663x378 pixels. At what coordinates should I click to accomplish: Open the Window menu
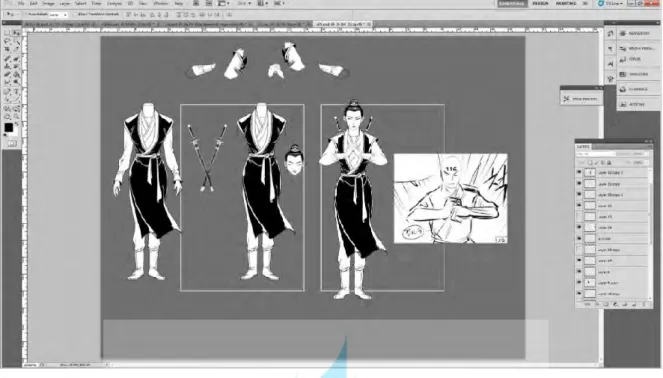point(161,3)
